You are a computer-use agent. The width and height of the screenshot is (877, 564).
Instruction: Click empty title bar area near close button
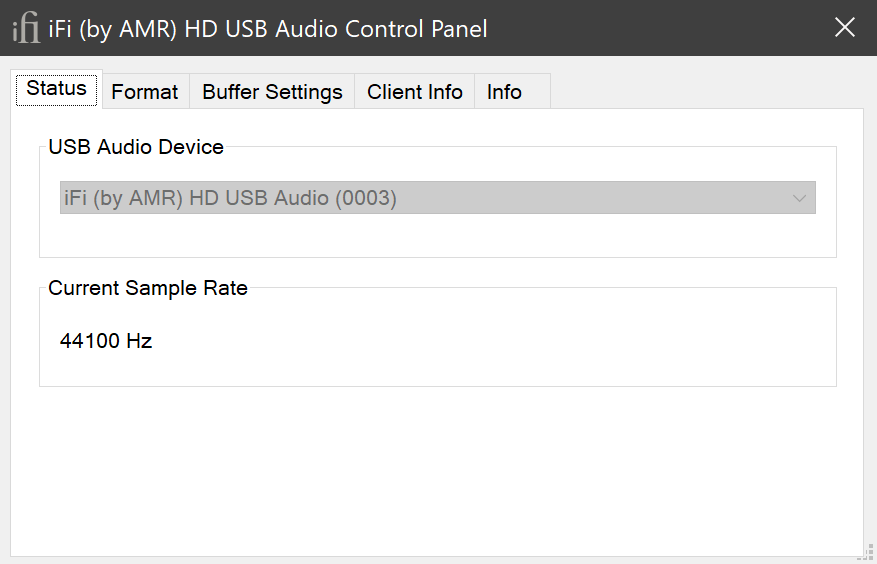point(700,28)
